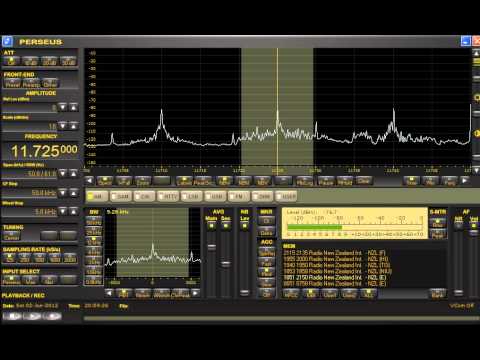Screen dimensions: 480x360
Task: Increase the VFO step size
Action: [73, 193]
